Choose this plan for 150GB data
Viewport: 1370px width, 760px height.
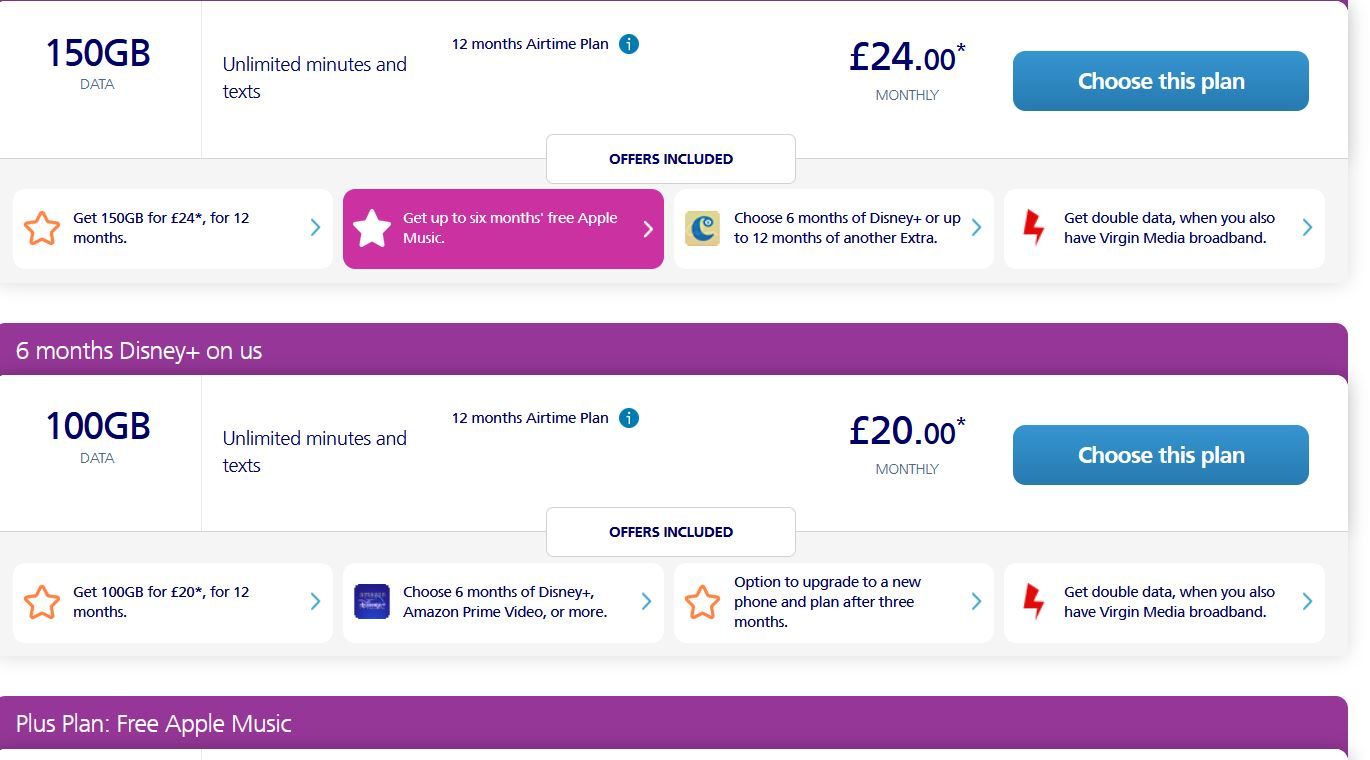pyautogui.click(x=1160, y=81)
